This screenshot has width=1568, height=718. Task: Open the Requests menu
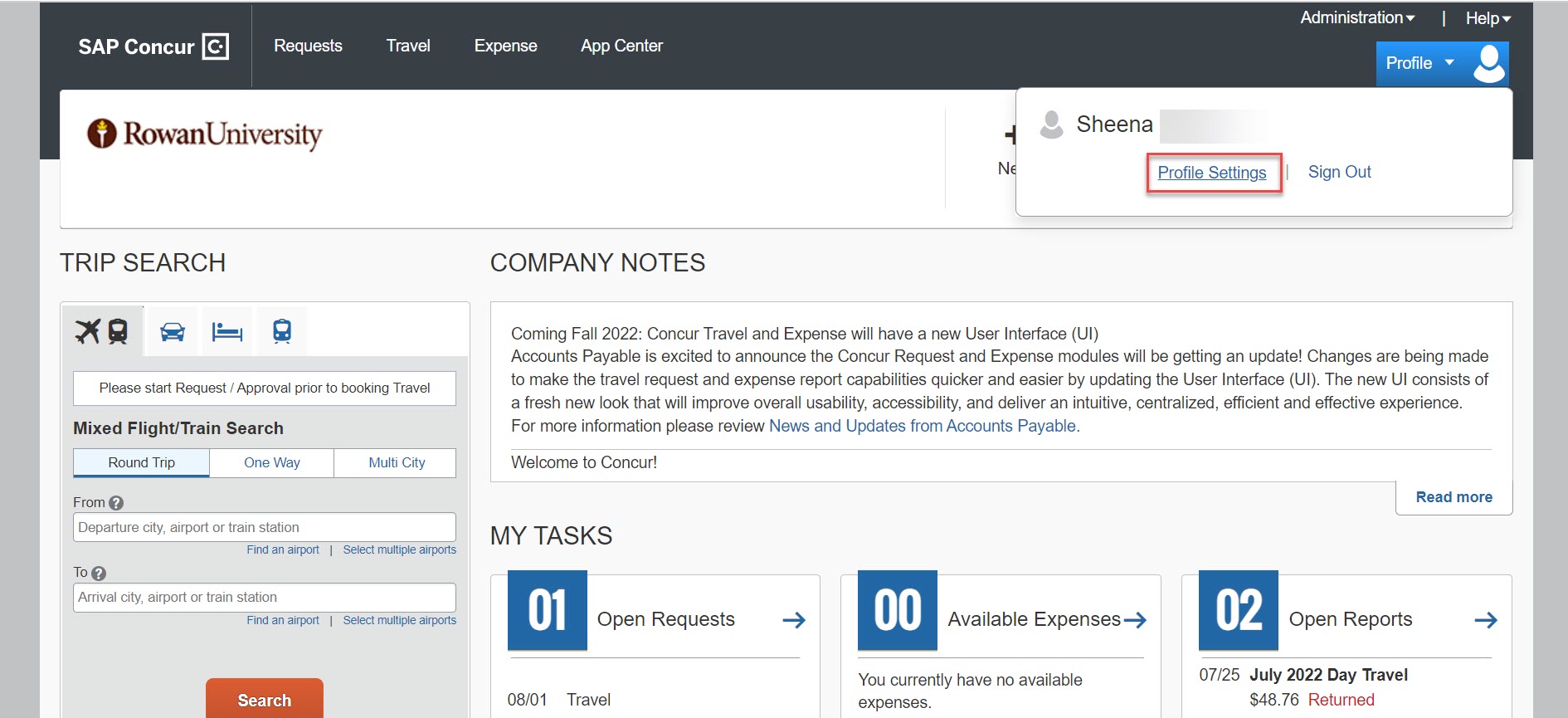coord(308,46)
